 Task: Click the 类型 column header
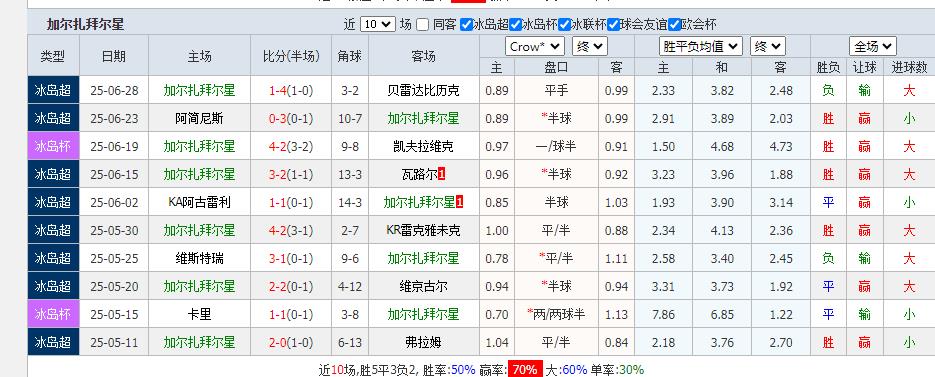[53, 57]
